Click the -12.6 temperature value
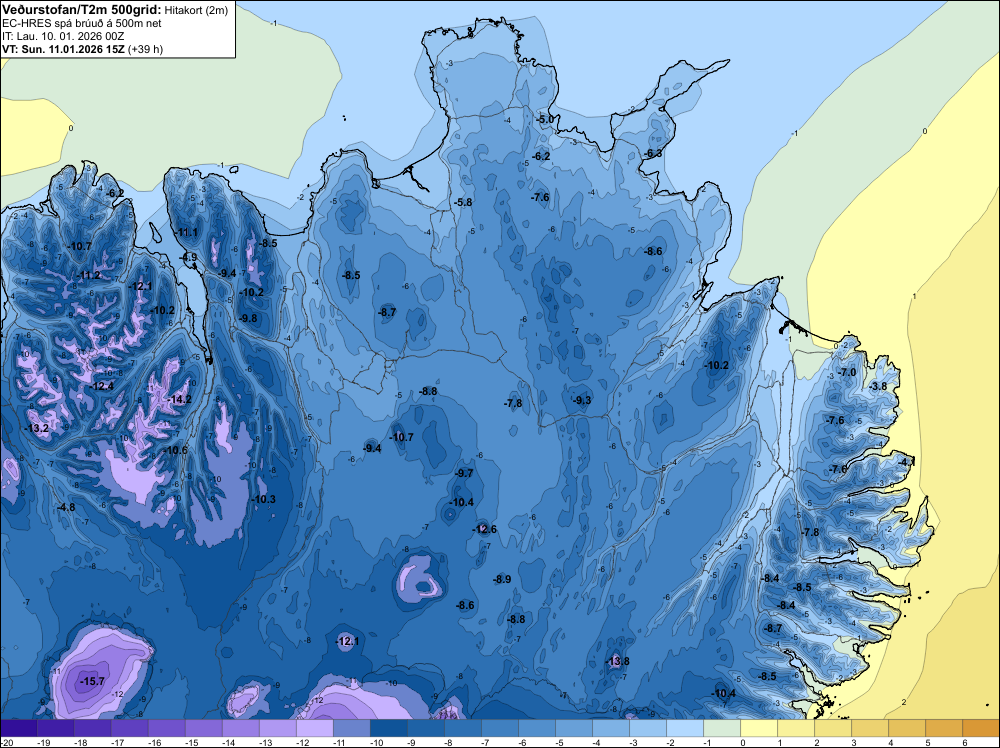The image size is (1000, 748). click(484, 529)
